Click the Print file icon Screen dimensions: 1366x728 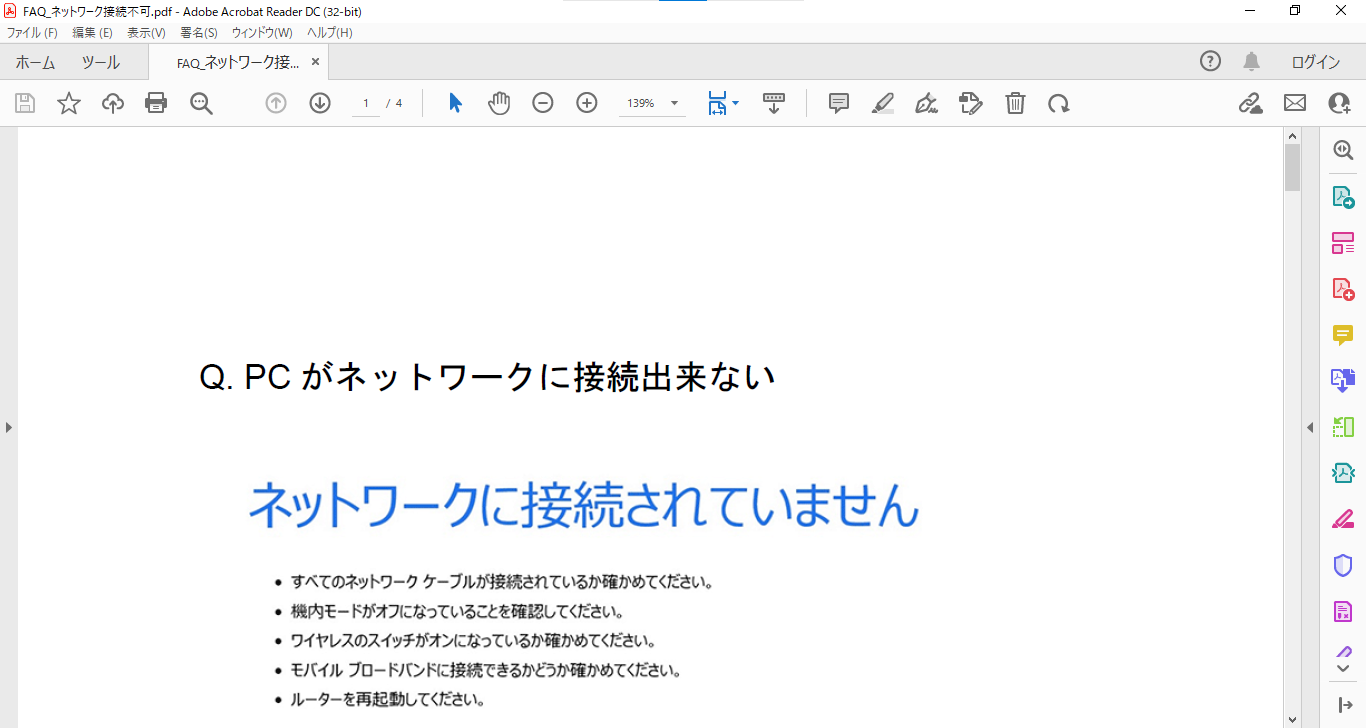(x=156, y=103)
